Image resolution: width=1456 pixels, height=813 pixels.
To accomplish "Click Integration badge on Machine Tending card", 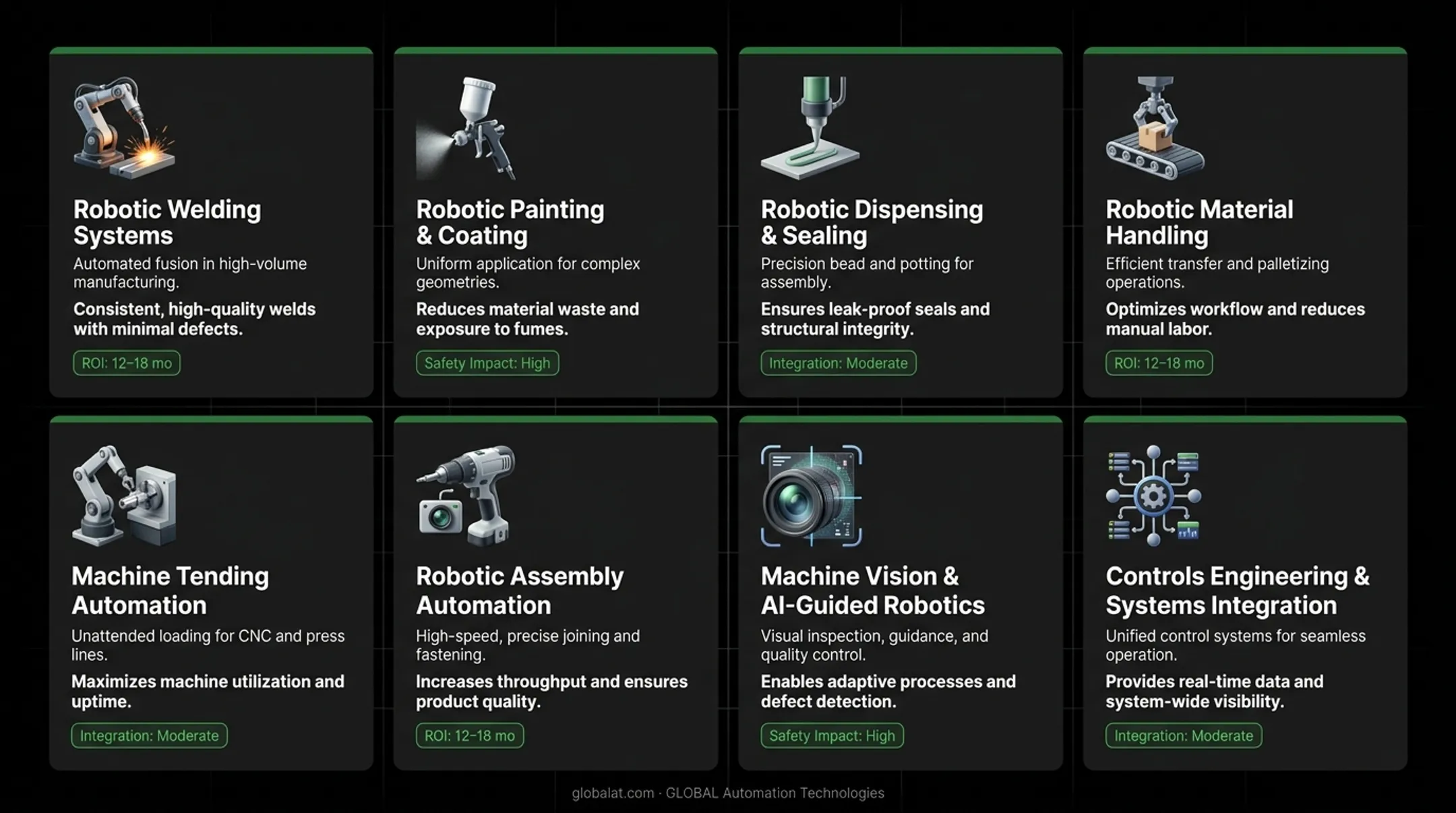I will point(150,735).
